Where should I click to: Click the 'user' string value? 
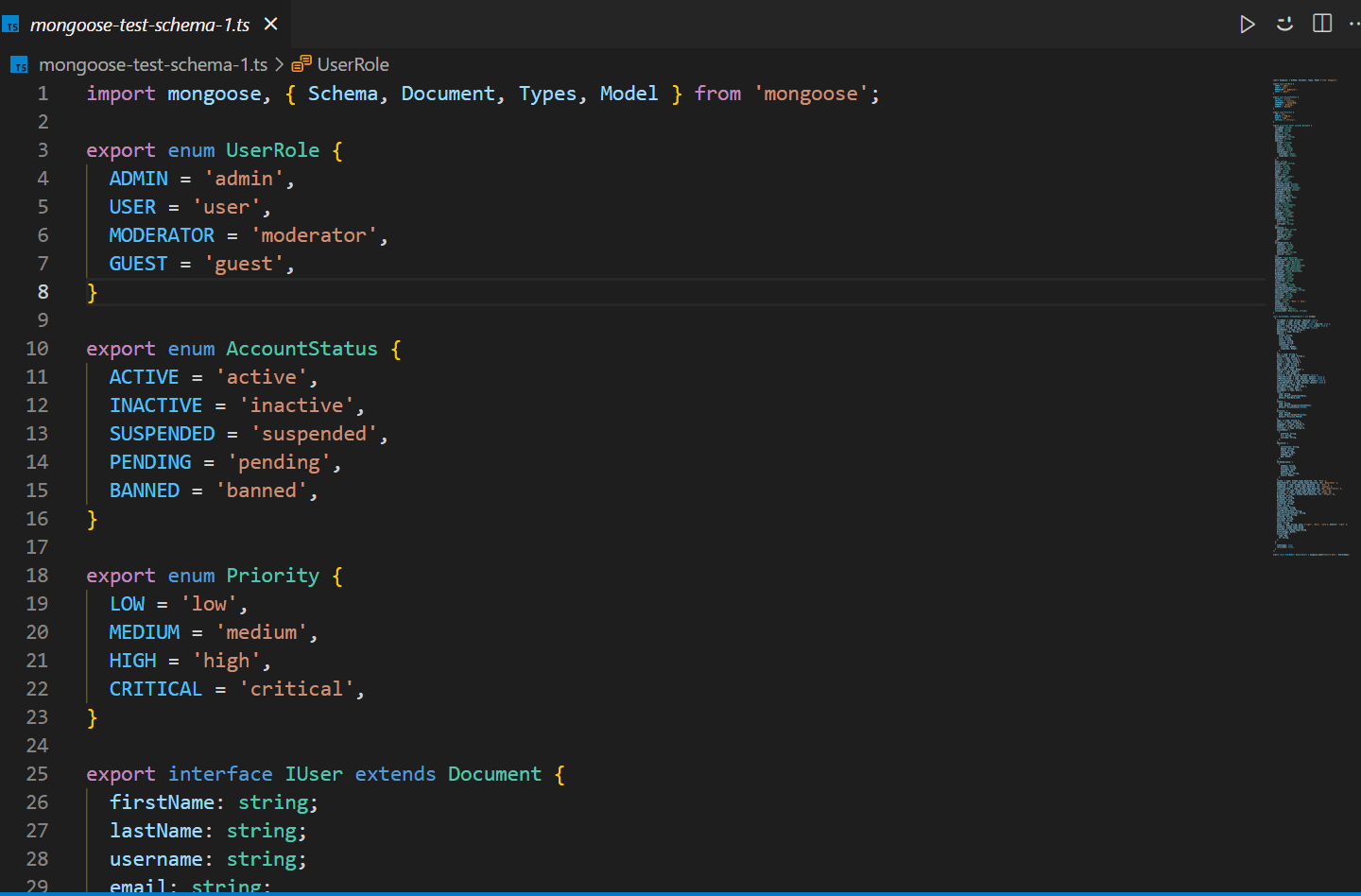(226, 207)
